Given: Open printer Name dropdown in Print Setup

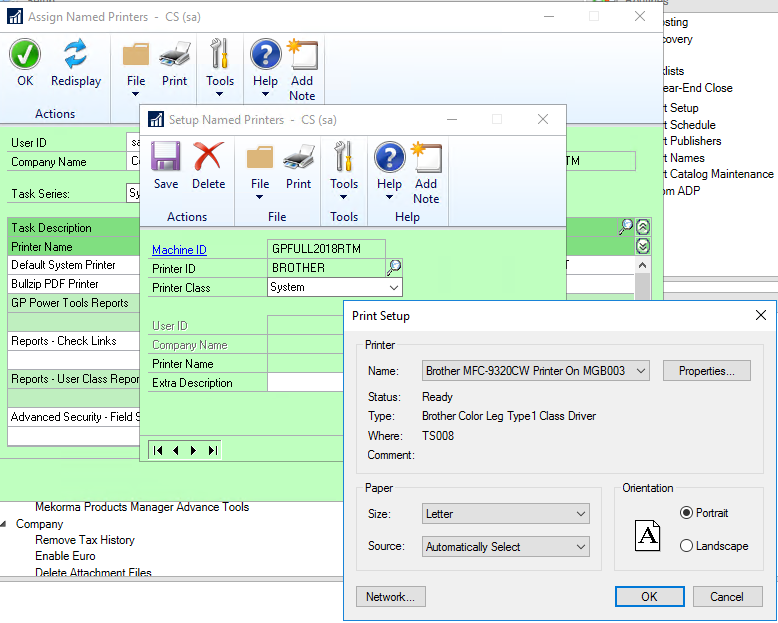Looking at the screenshot, I should coord(536,371).
